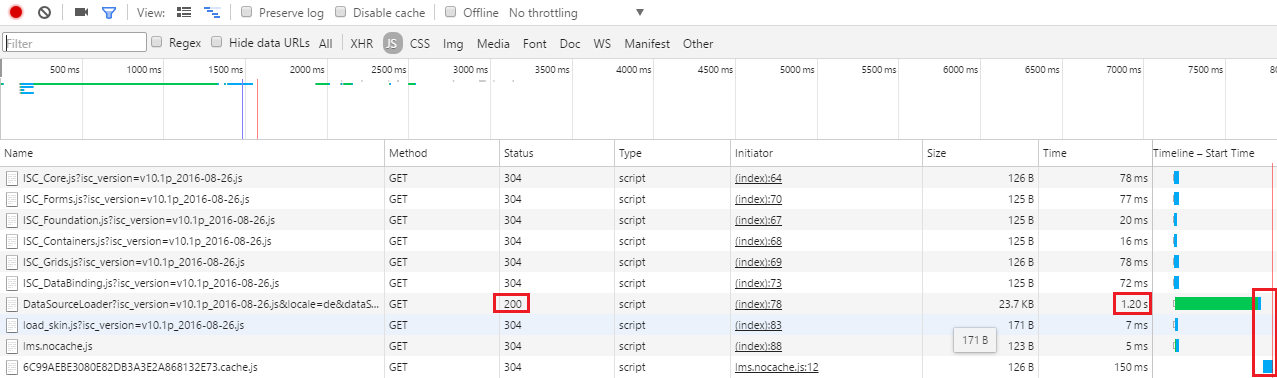Sort by the Status column header
This screenshot has height=378, width=1277.
556,153
